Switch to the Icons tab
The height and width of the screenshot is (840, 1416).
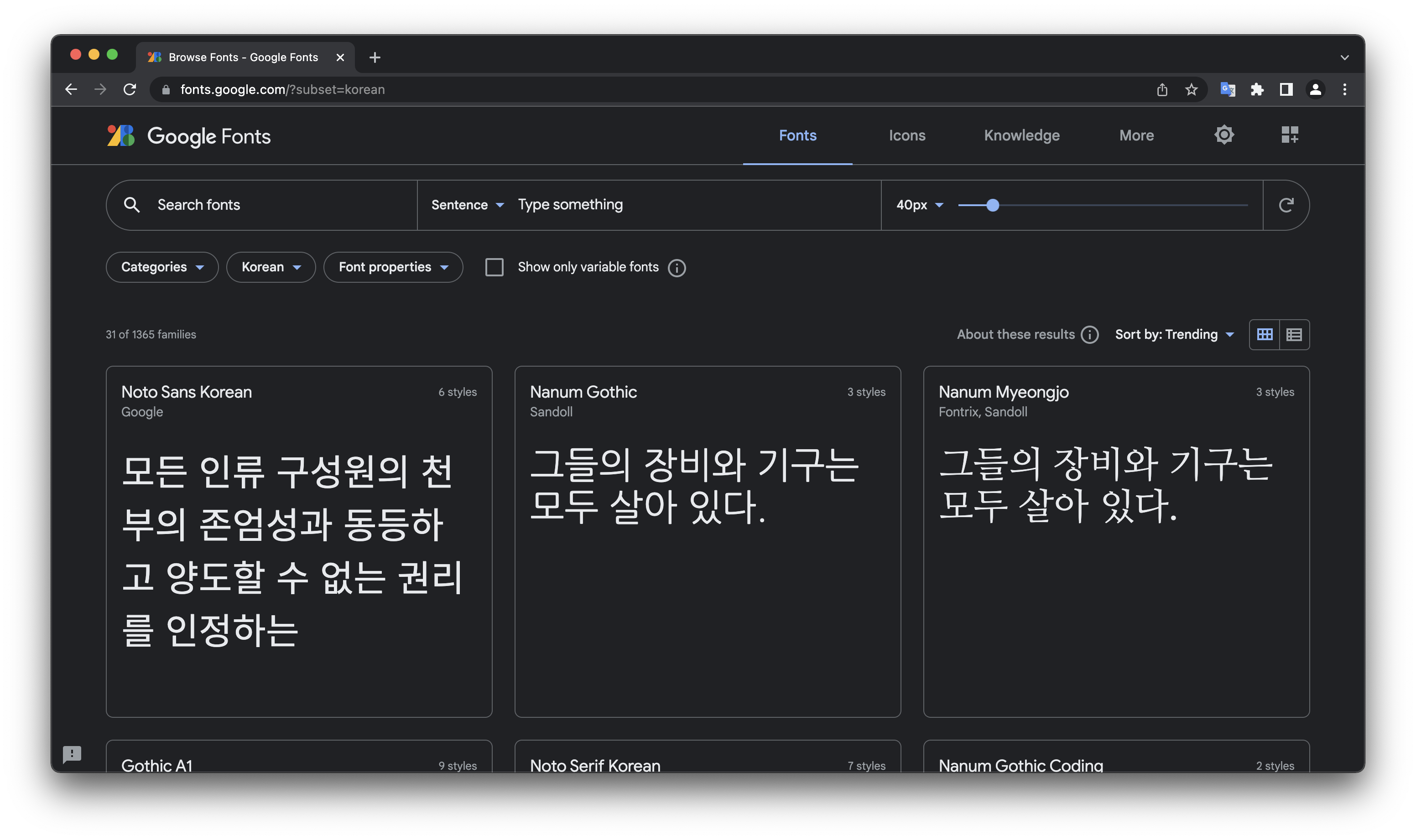(x=906, y=135)
